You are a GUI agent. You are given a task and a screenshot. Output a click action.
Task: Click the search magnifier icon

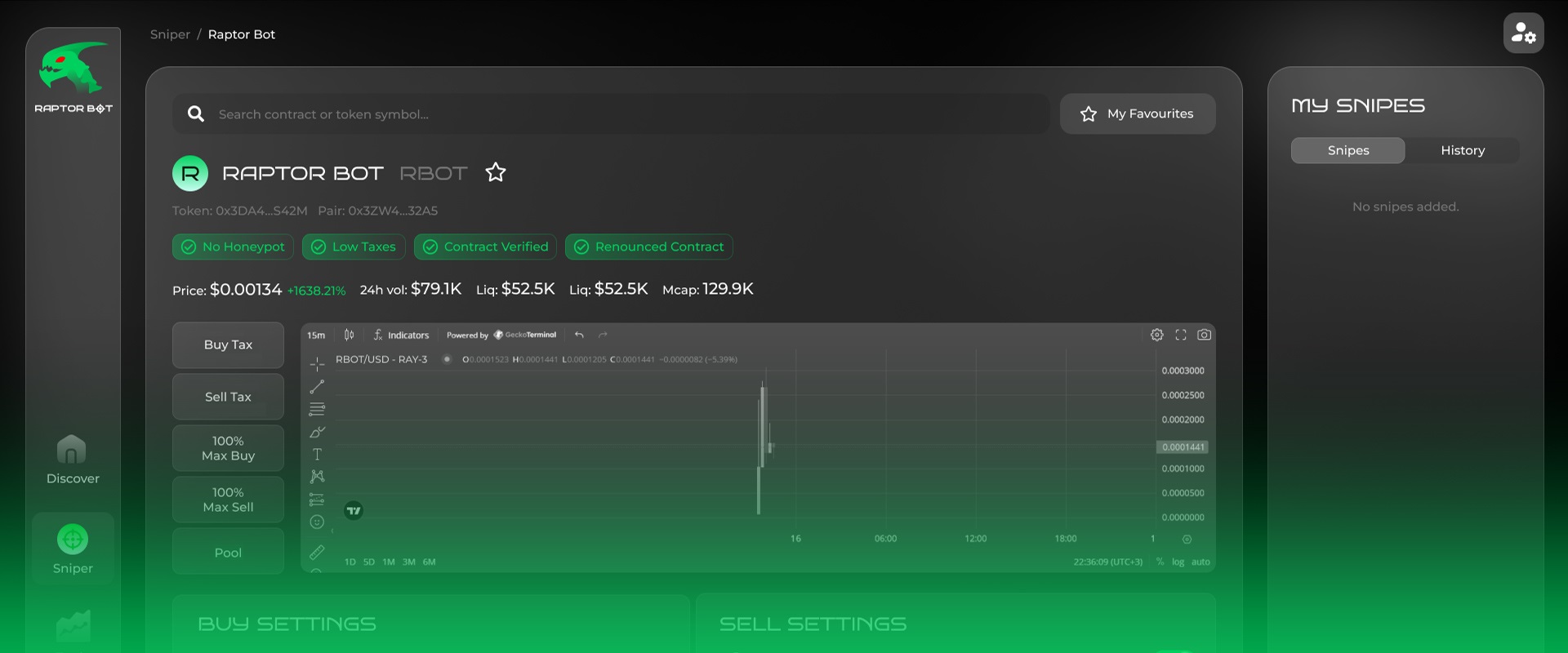coord(196,114)
